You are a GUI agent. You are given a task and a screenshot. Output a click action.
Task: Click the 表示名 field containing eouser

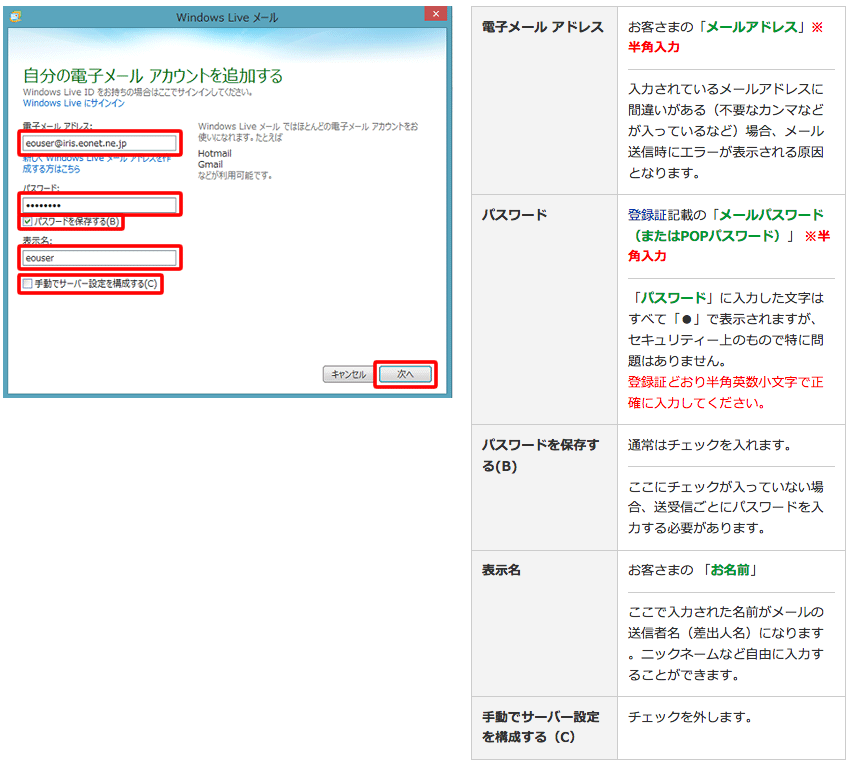100,258
